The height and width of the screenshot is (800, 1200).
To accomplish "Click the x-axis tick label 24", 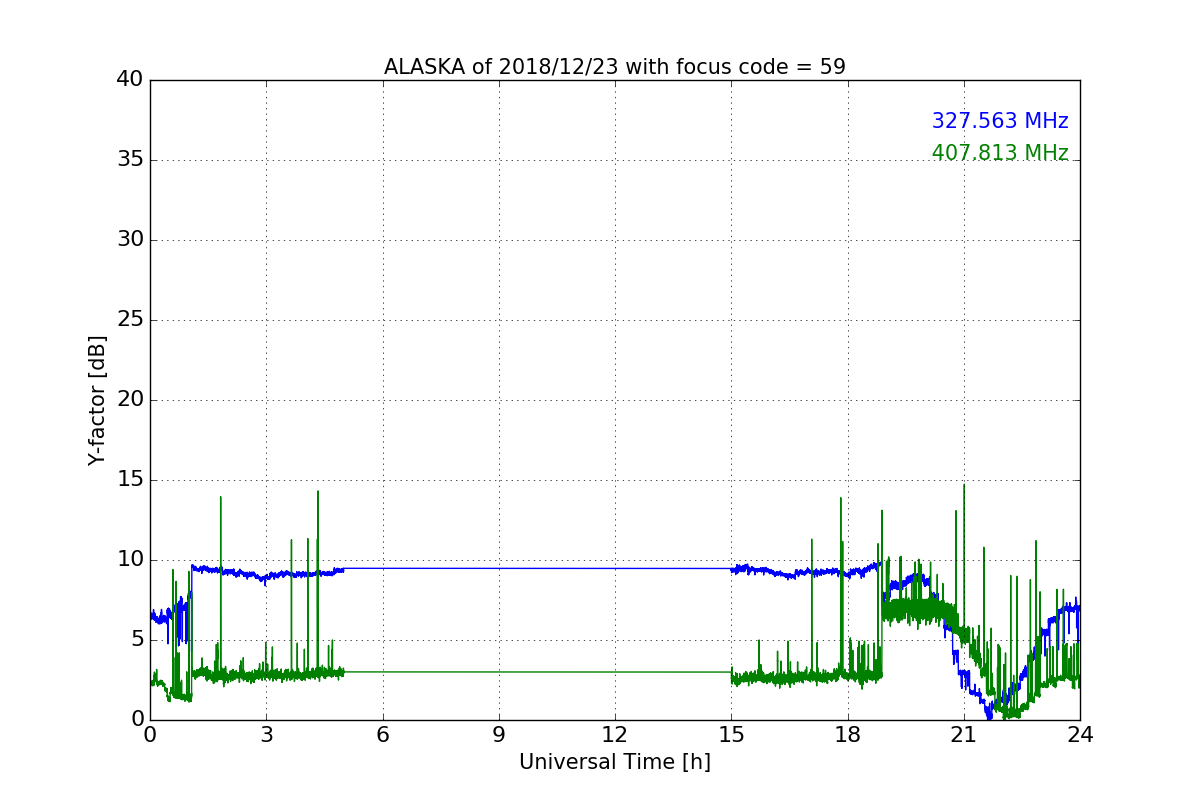I will coord(1080,735).
